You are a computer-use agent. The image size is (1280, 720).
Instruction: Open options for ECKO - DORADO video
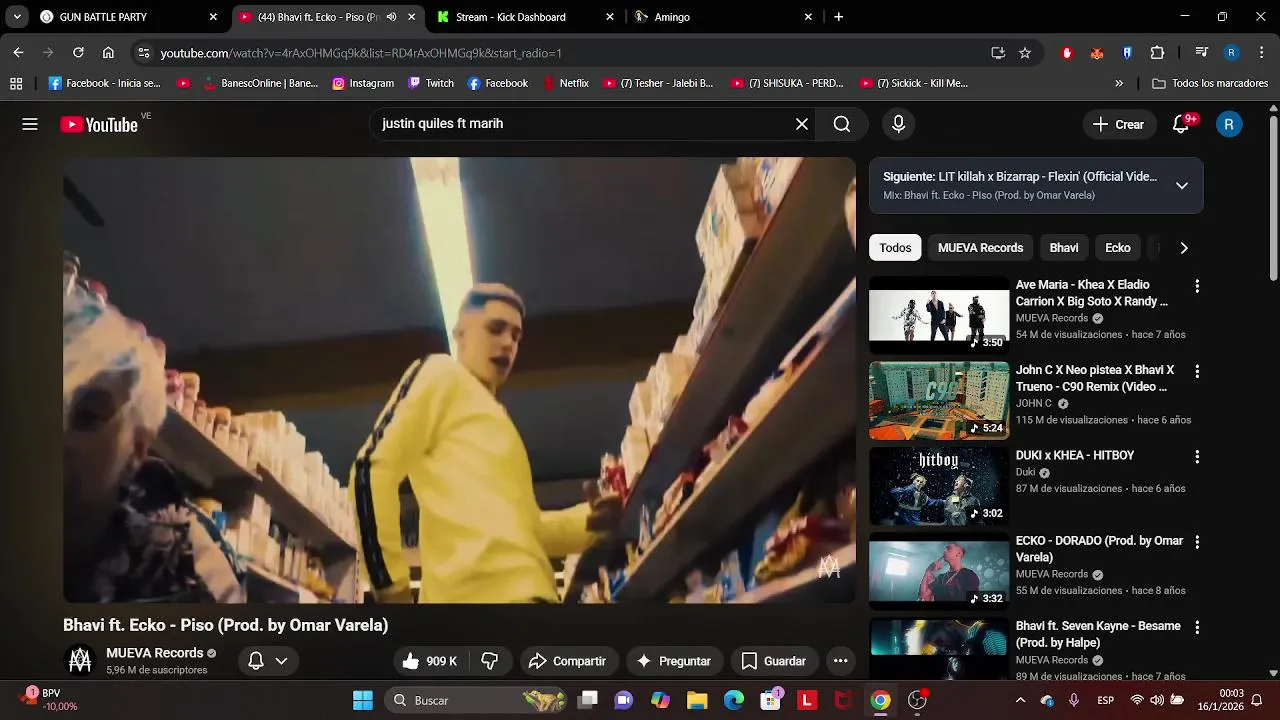pyautogui.click(x=1197, y=542)
